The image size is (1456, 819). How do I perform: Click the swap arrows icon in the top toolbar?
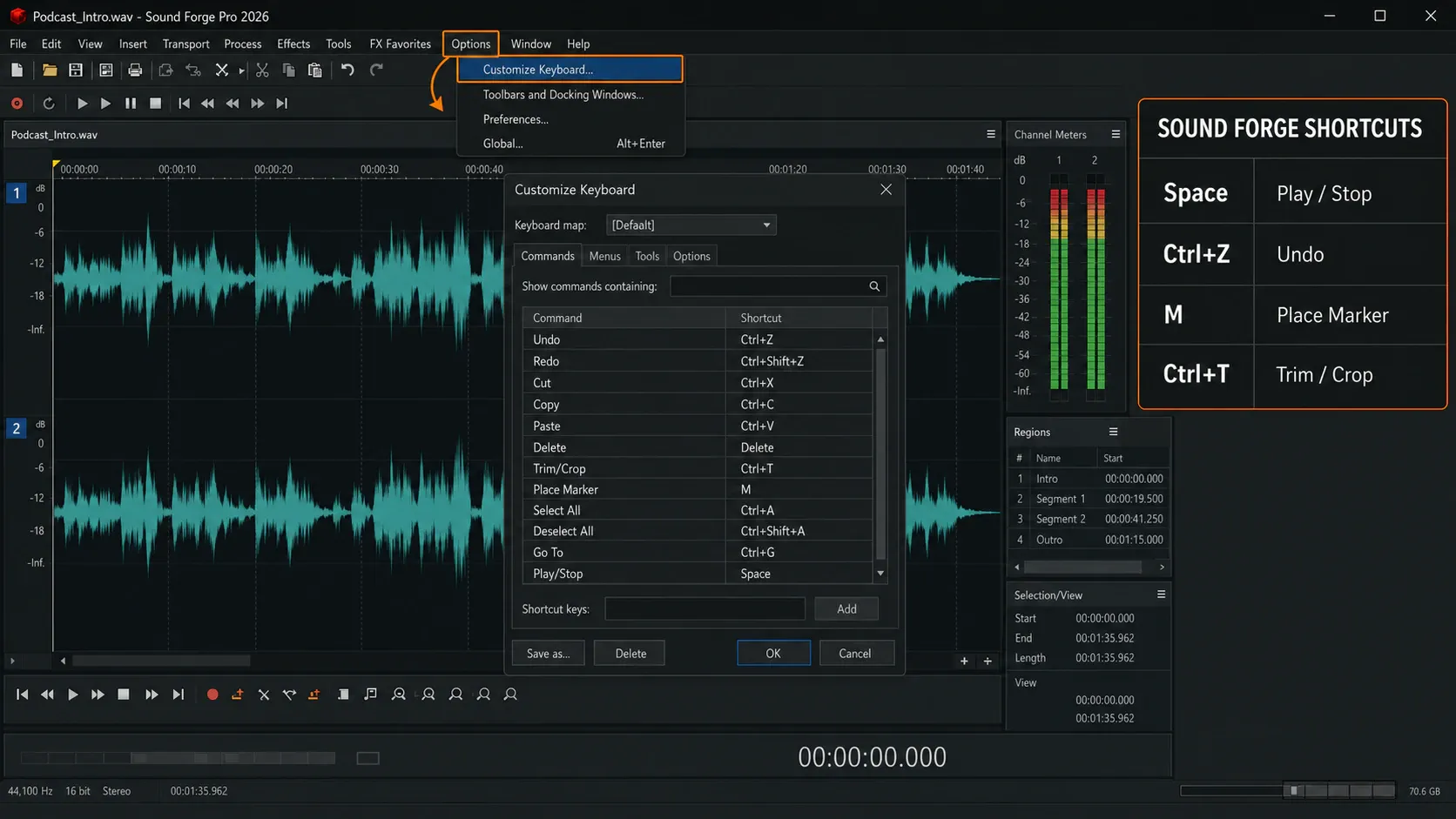click(x=193, y=70)
